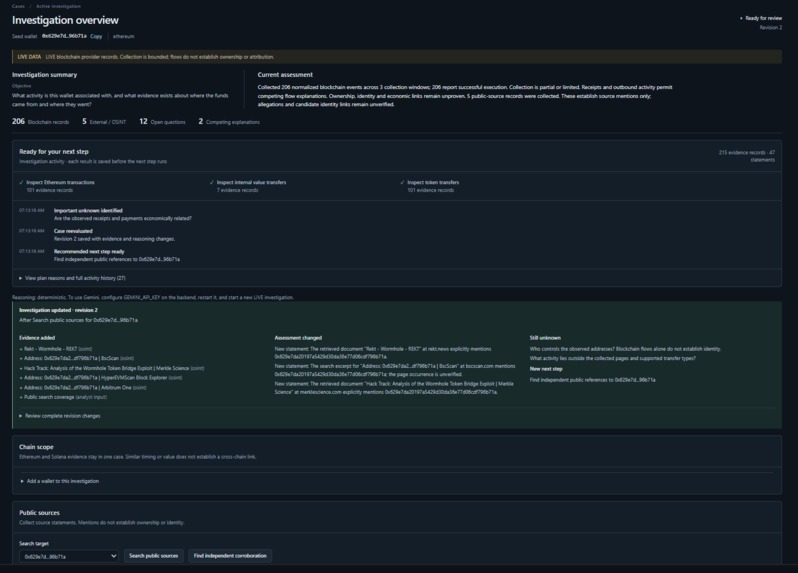Click the Still unknown heading
This screenshot has height=573, width=798.
pyautogui.click(x=545, y=338)
